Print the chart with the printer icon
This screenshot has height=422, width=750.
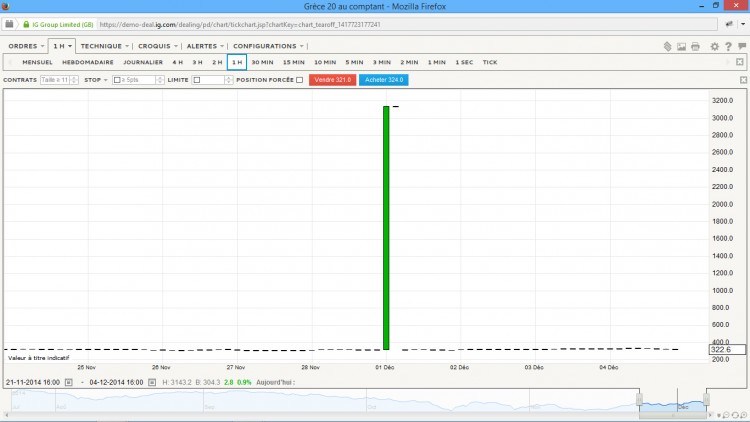(695, 46)
